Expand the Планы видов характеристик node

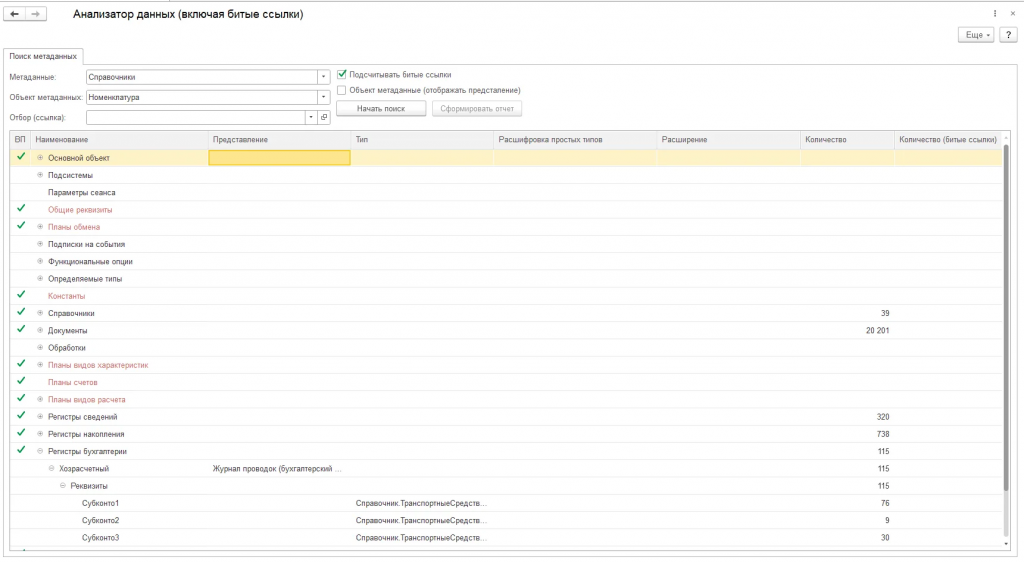click(40, 365)
